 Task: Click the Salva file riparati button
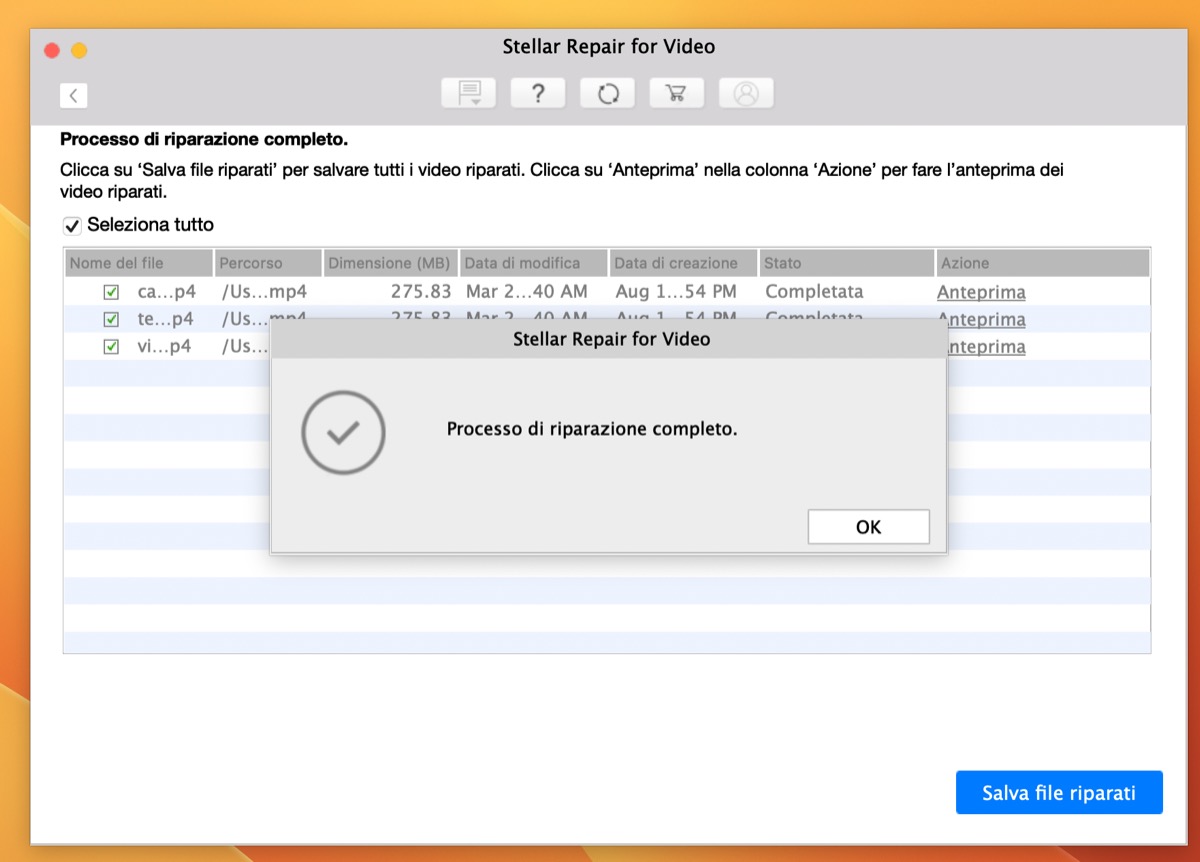pyautogui.click(x=1059, y=792)
